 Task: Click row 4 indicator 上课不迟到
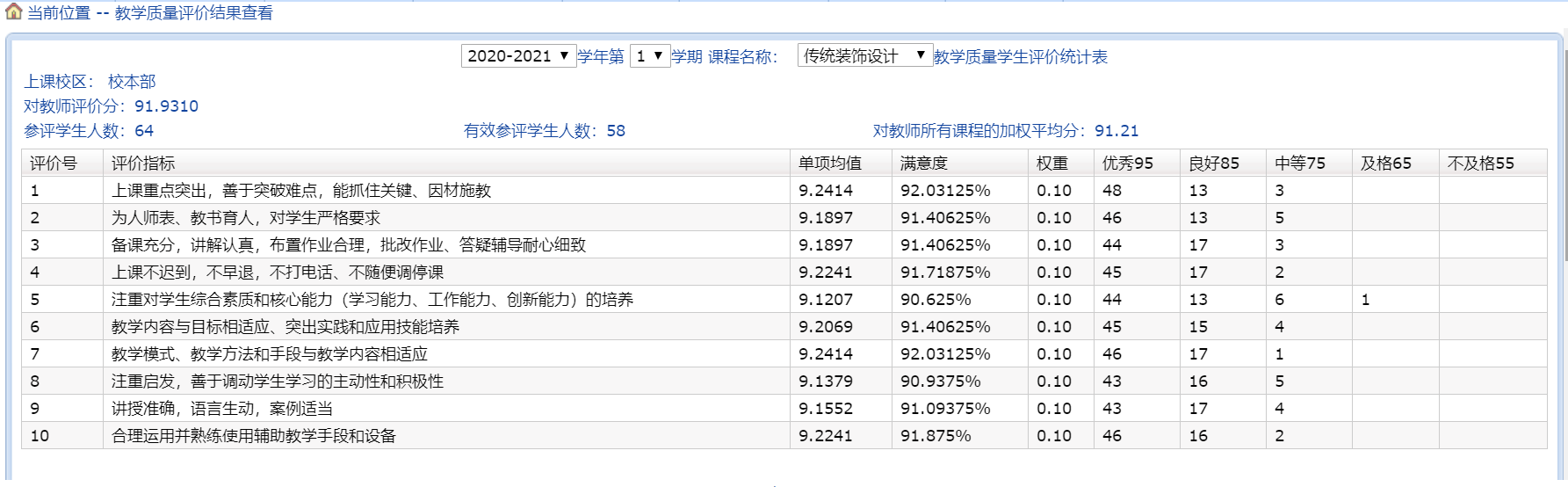[278, 273]
